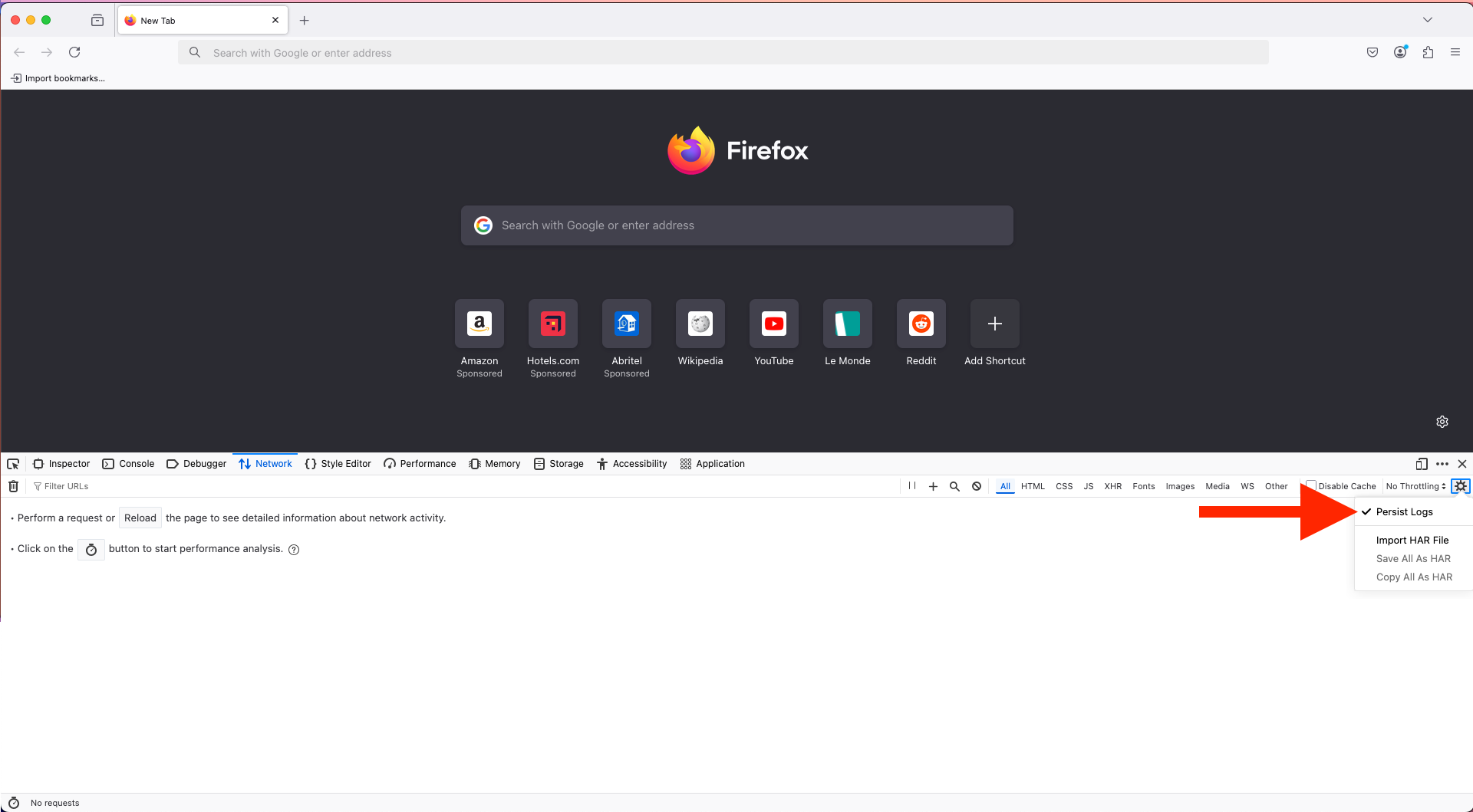Choose Import HAR File menu item

1412,540
